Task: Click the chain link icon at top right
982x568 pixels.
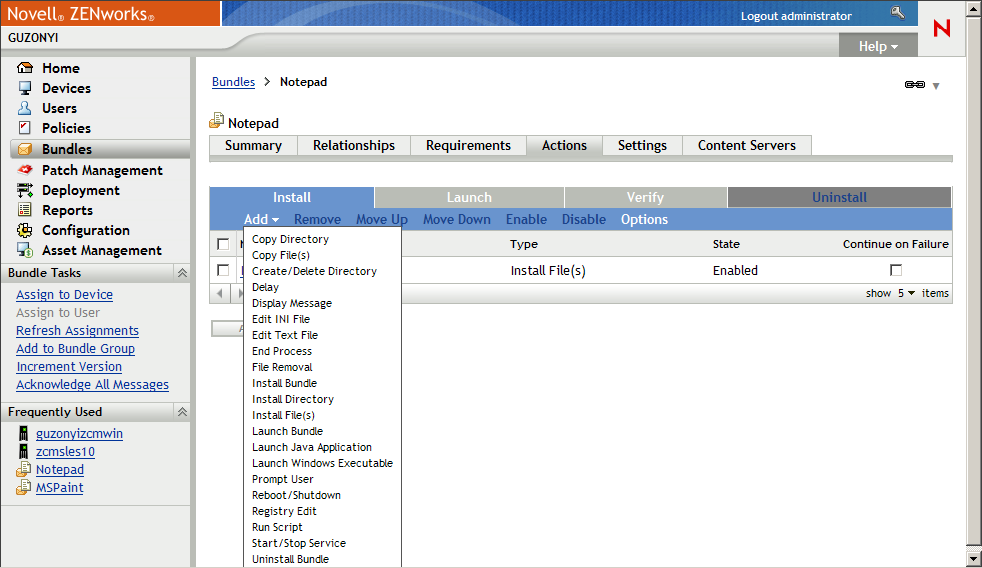Action: point(915,85)
